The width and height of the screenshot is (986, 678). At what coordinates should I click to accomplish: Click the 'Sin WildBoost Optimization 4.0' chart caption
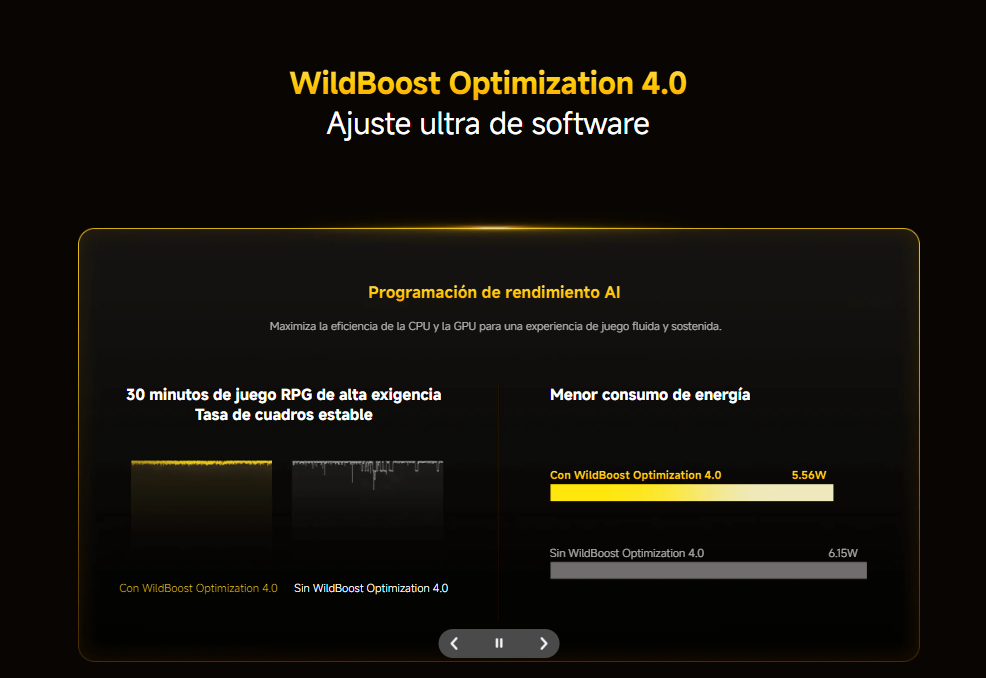371,588
